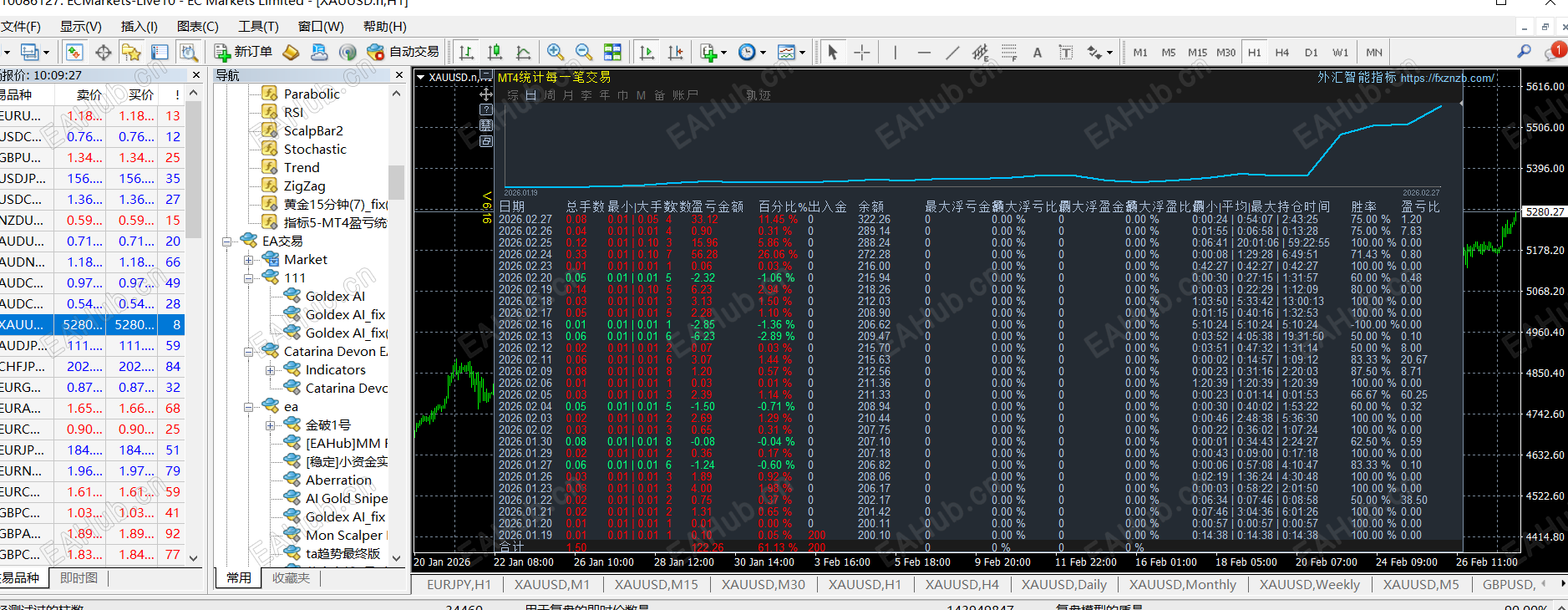Open the fxznzb.com link on chart

click(1448, 78)
